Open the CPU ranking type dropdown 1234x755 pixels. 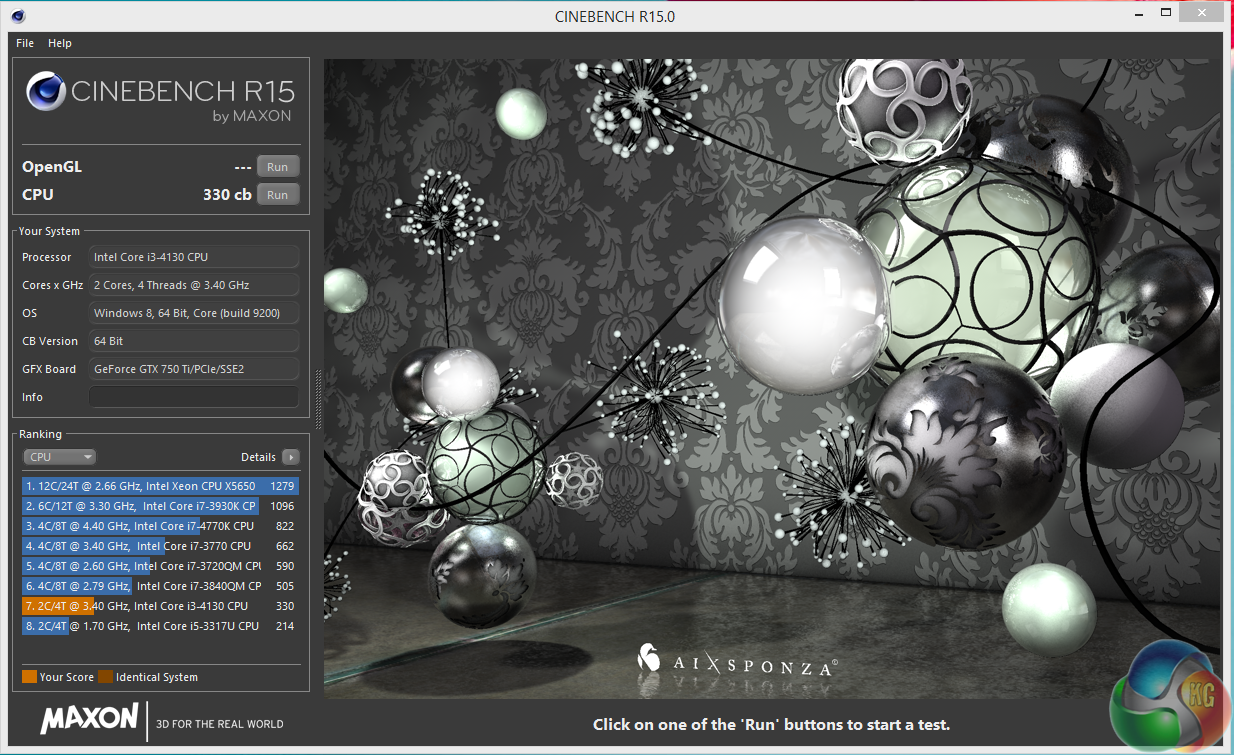click(59, 457)
